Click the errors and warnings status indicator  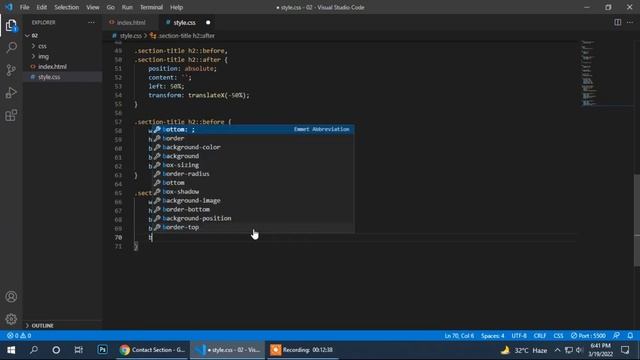tap(19, 336)
